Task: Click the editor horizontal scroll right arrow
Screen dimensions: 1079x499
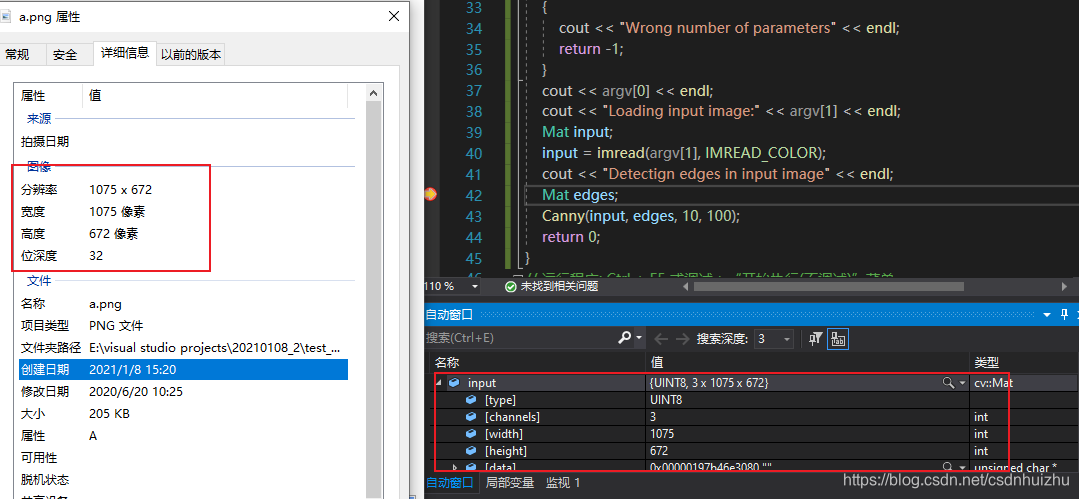Action: tap(1065, 286)
